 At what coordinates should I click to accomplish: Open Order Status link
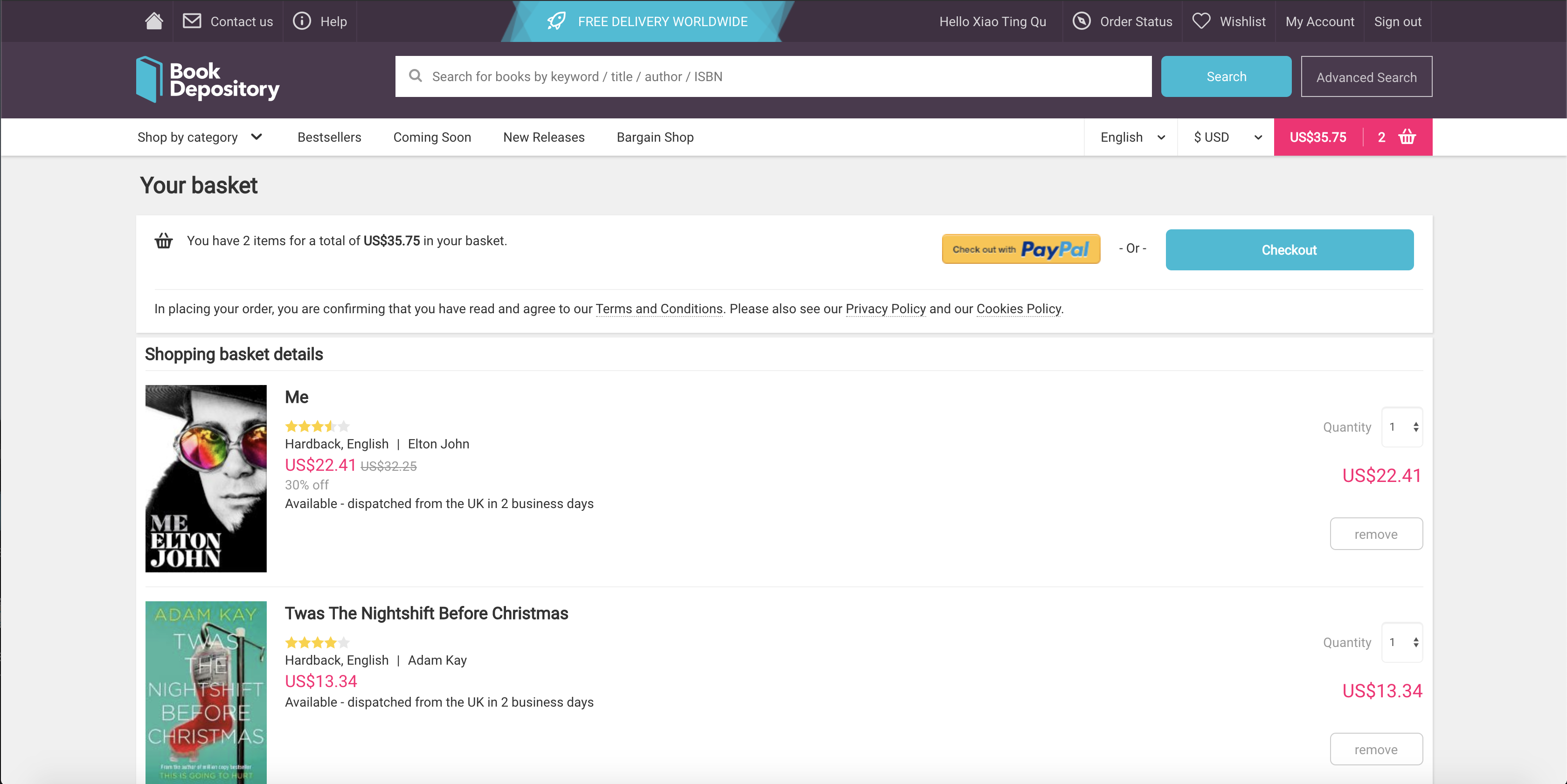pos(1136,22)
